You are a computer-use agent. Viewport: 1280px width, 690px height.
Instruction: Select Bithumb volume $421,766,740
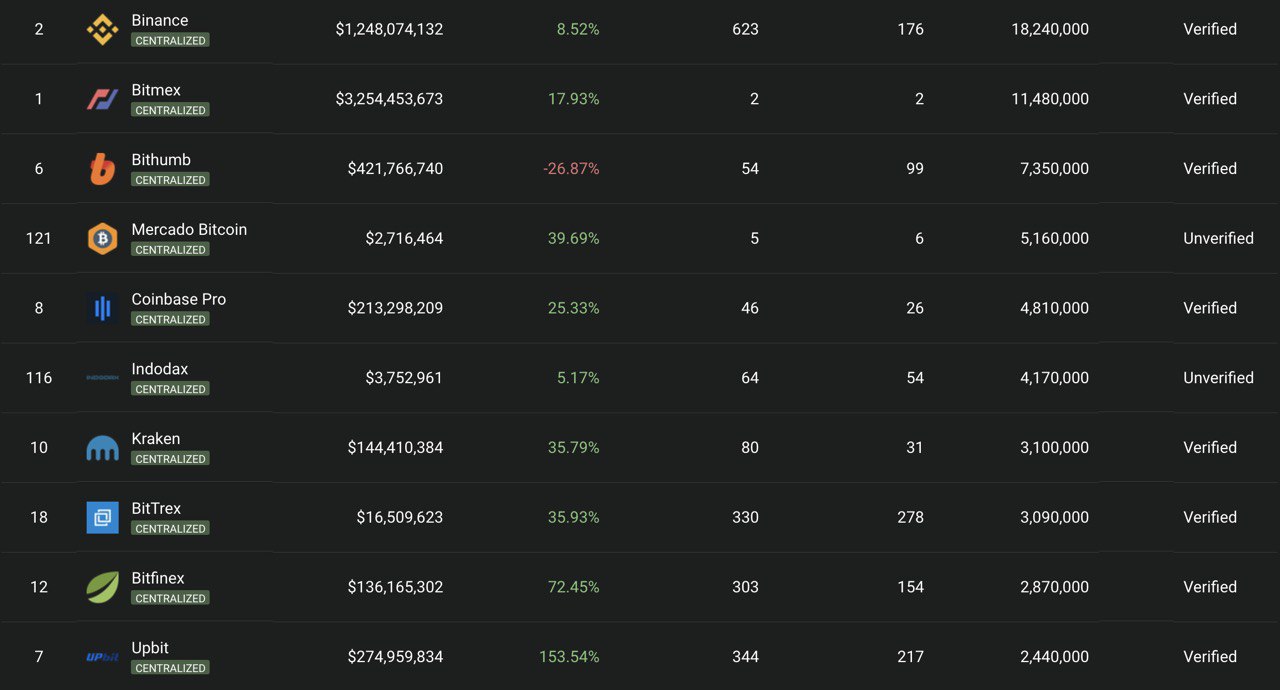pyautogui.click(x=395, y=169)
